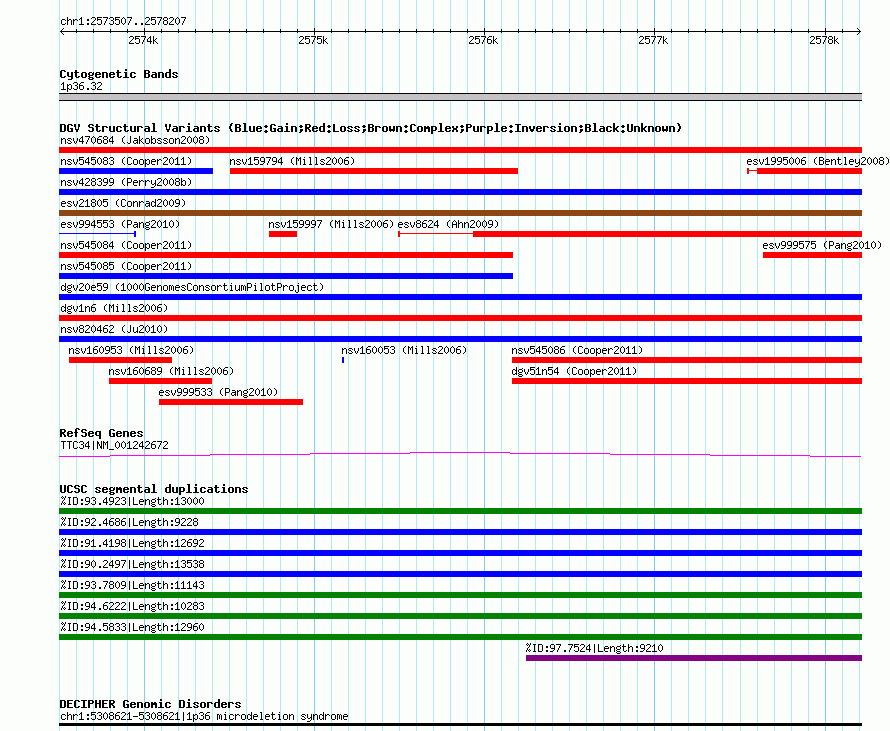Select the green %ID:93.4923 Length:13000 duplication bar
This screenshot has width=890, height=731.
460,511
